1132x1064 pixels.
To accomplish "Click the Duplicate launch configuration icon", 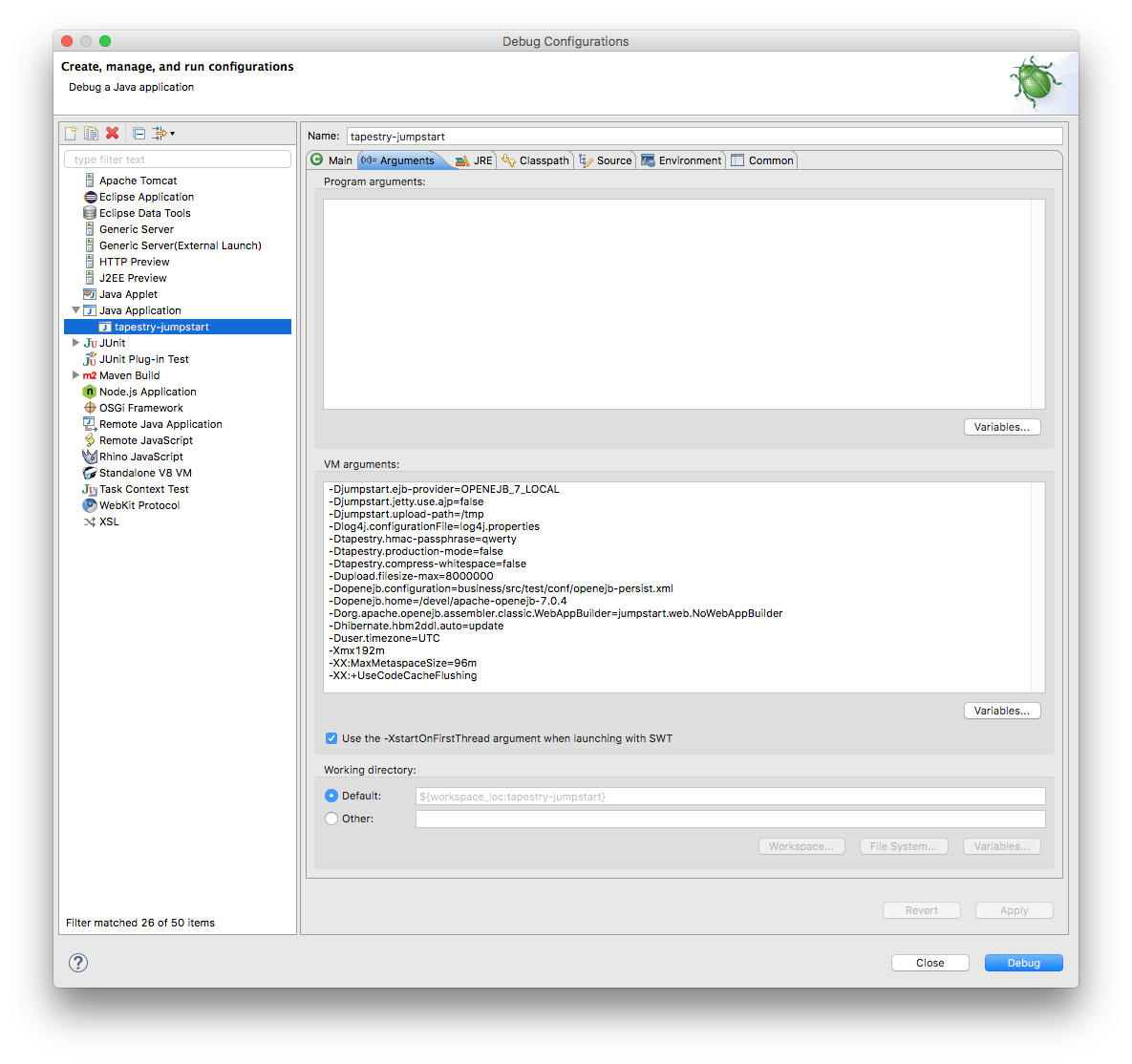I will pos(91,133).
